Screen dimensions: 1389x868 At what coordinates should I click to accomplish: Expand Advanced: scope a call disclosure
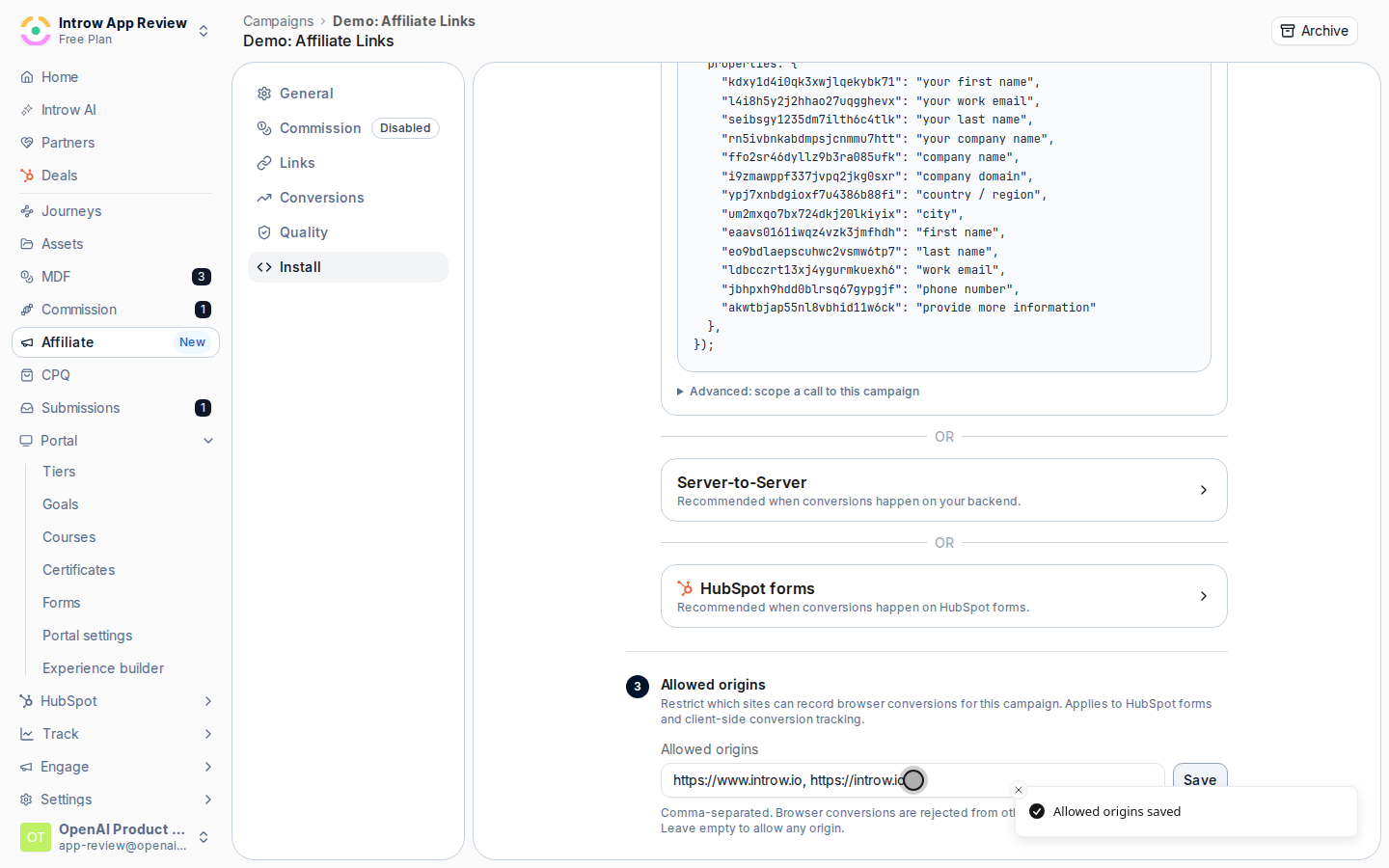(799, 392)
